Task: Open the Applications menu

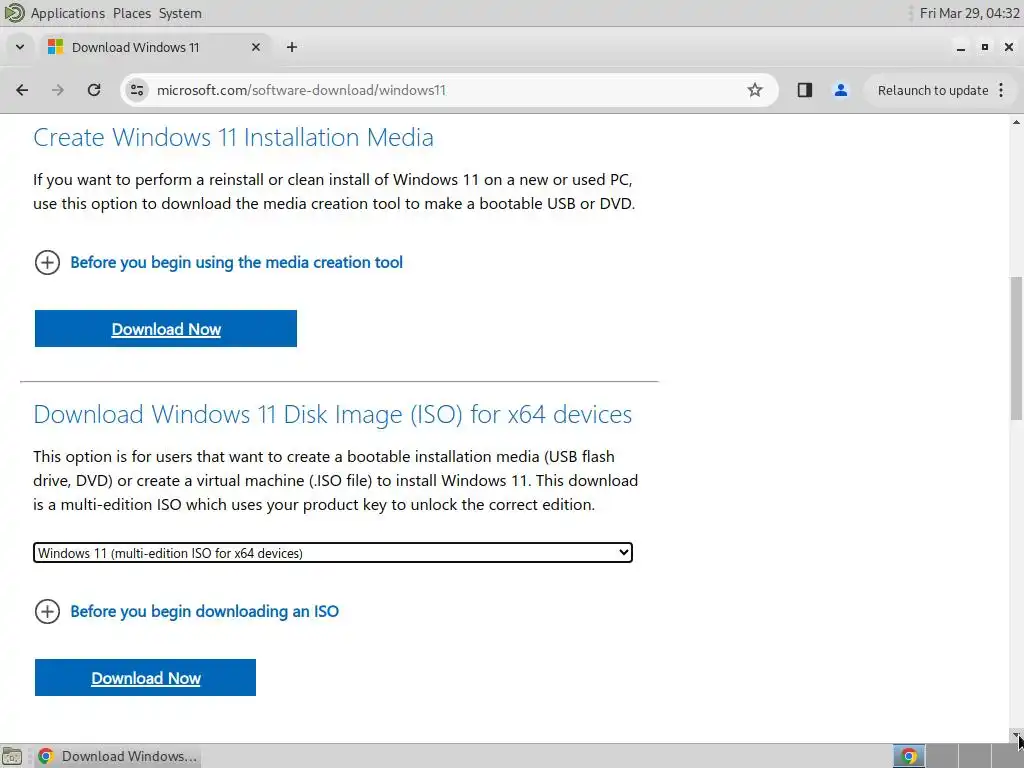Action: click(67, 13)
